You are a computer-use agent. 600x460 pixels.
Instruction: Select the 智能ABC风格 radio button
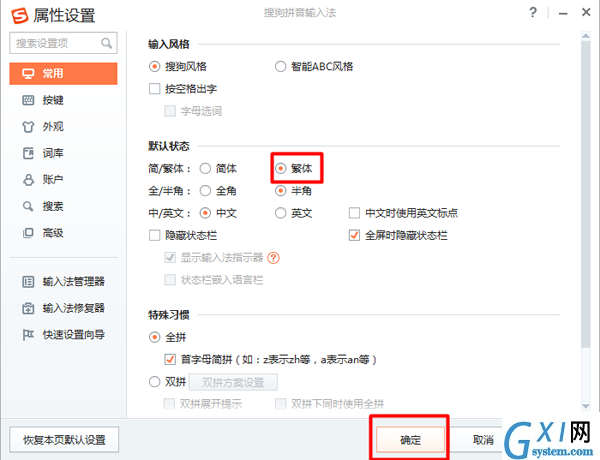[x=280, y=67]
